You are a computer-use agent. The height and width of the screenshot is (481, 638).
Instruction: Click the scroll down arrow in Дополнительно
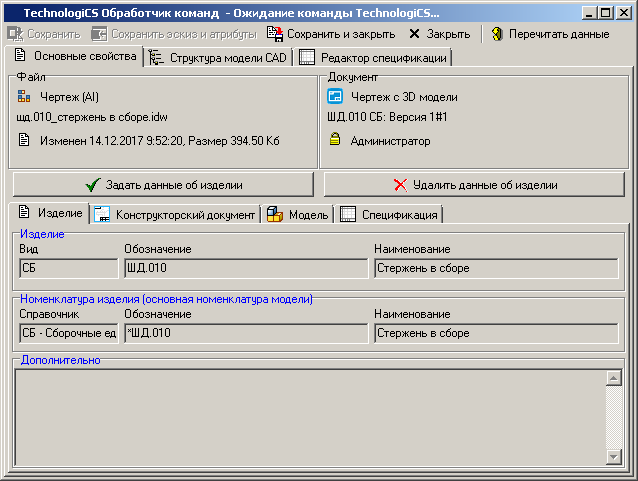[x=614, y=456]
